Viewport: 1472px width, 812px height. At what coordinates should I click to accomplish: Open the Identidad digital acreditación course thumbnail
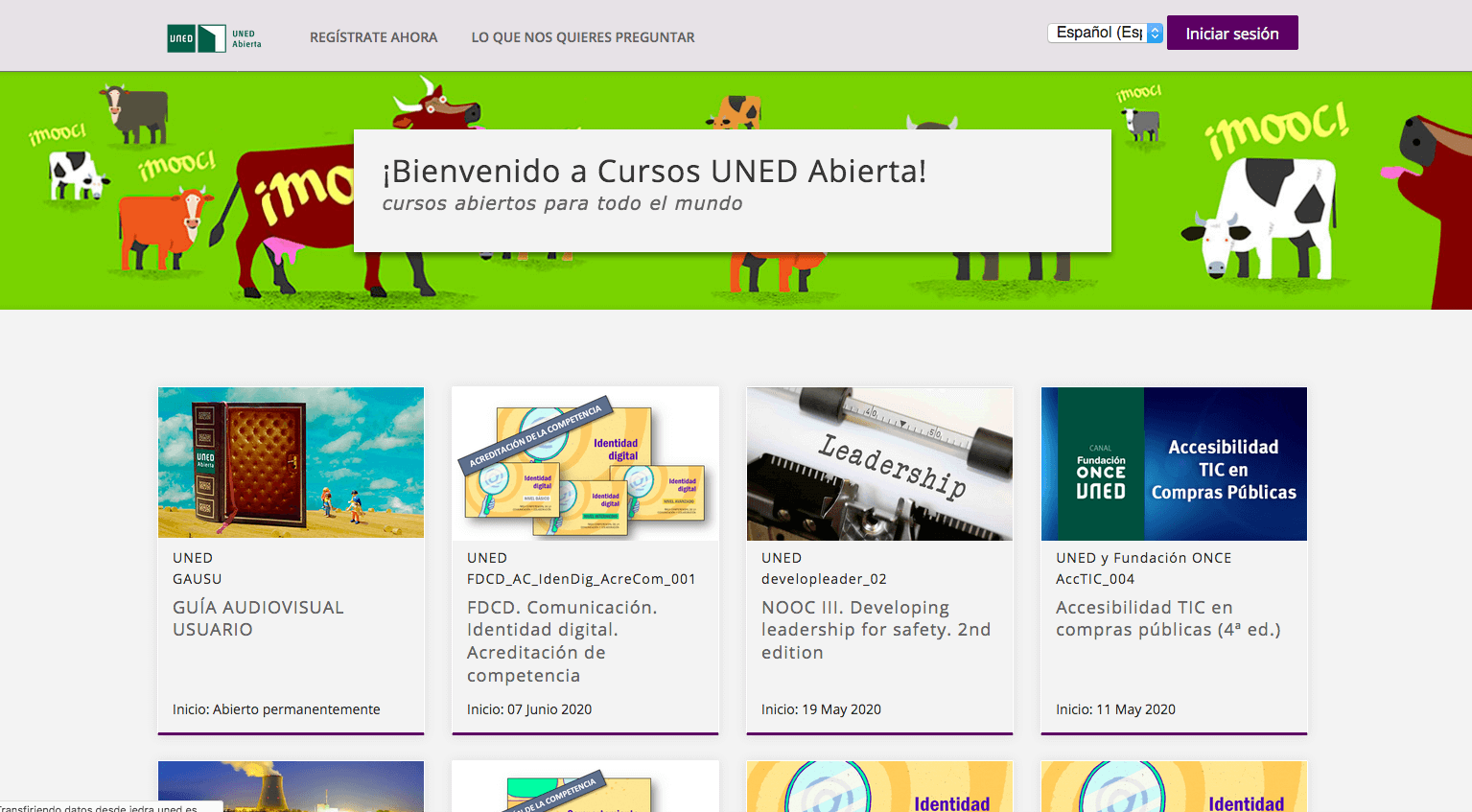click(x=585, y=463)
